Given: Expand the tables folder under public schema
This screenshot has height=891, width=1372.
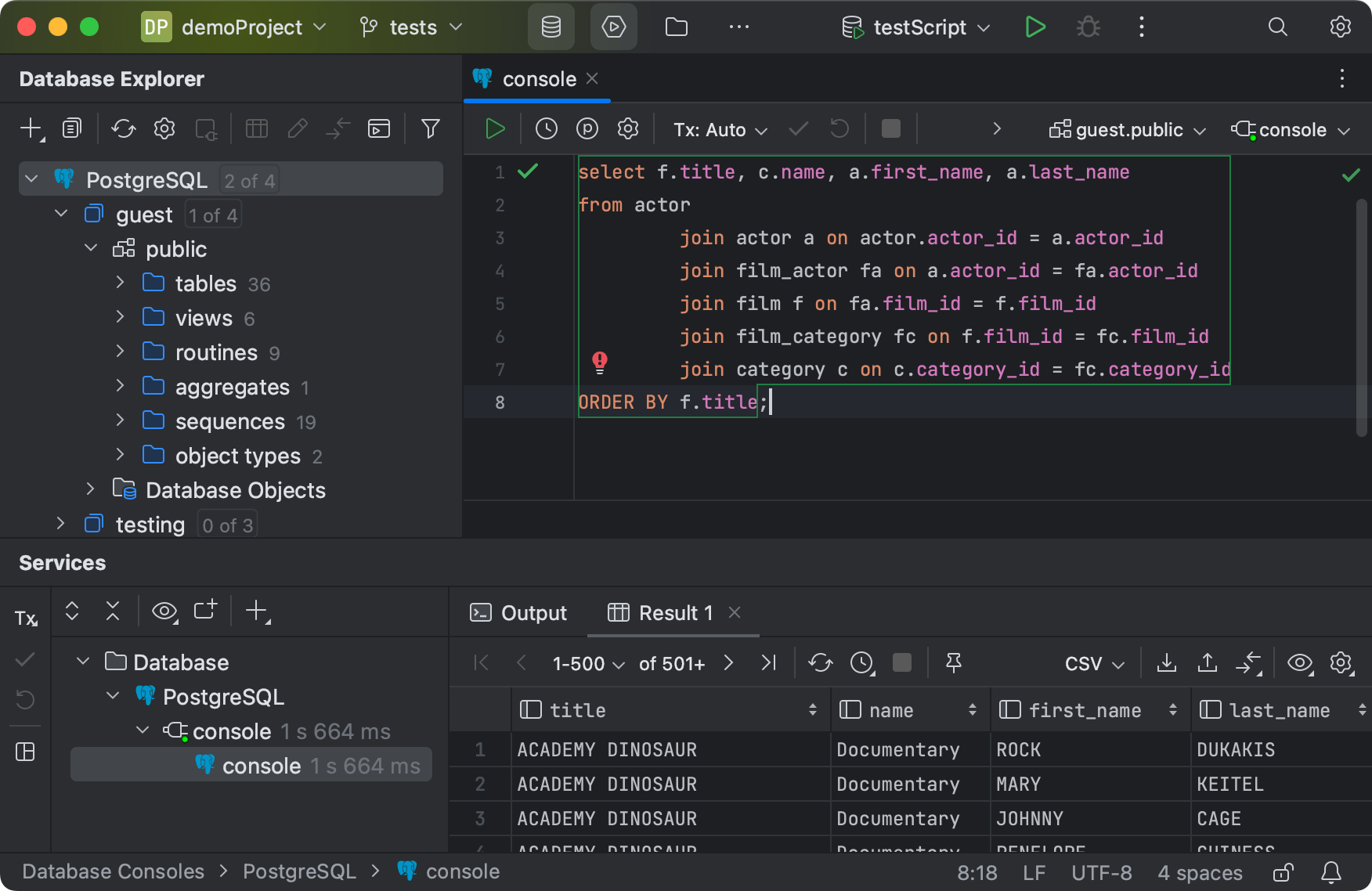Looking at the screenshot, I should pos(120,283).
